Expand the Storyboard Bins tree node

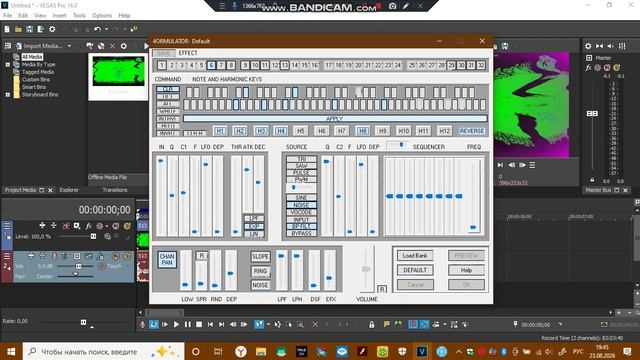(x=8, y=94)
